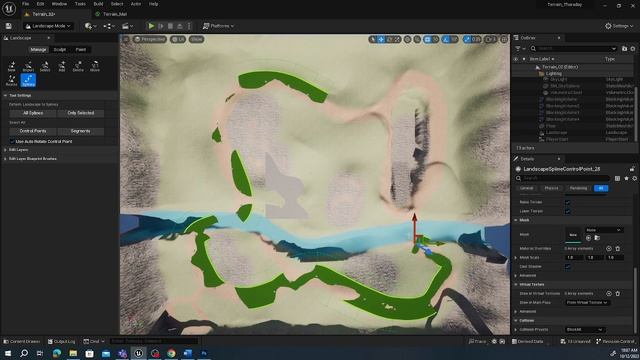Switch to the Paint tab

pyautogui.click(x=81, y=49)
